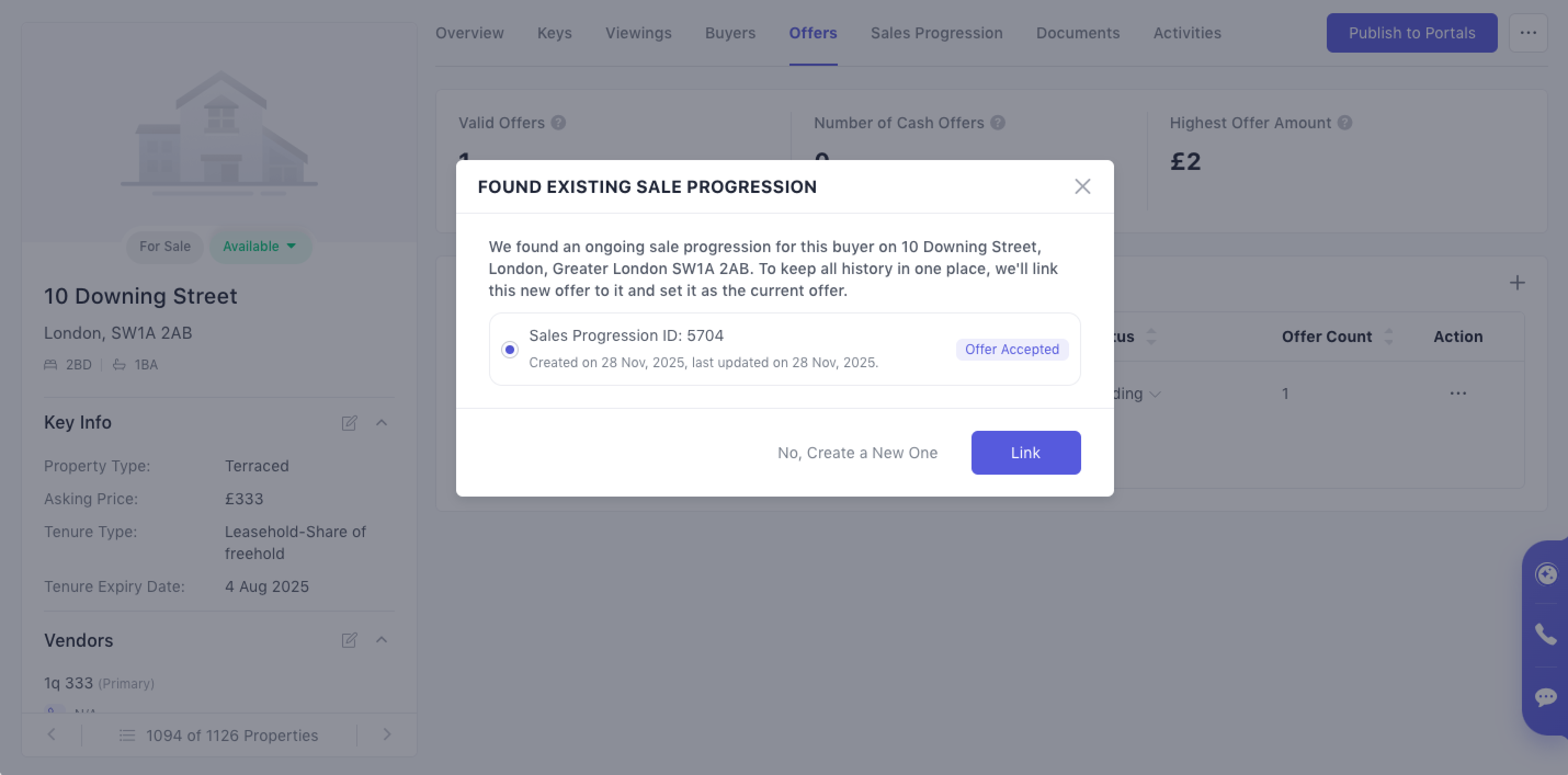Click the Publish to Portals button
The width and height of the screenshot is (1568, 775).
[1412, 33]
